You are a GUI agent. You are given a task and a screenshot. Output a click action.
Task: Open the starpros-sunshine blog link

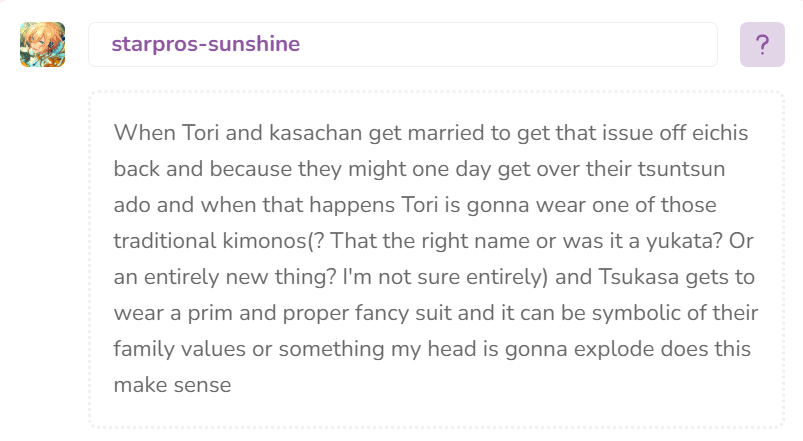[205, 44]
